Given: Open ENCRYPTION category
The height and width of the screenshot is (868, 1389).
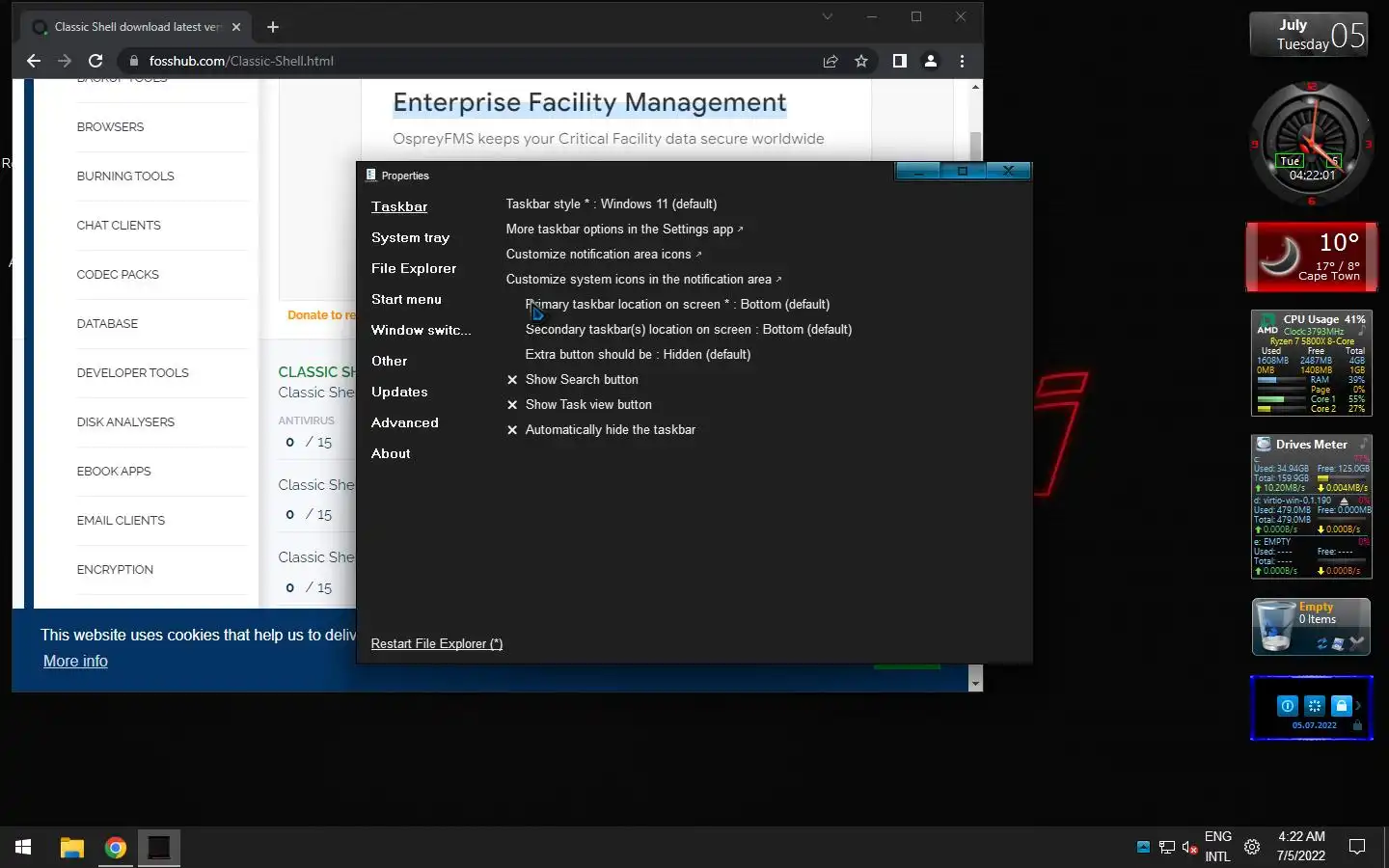Looking at the screenshot, I should point(115,570).
